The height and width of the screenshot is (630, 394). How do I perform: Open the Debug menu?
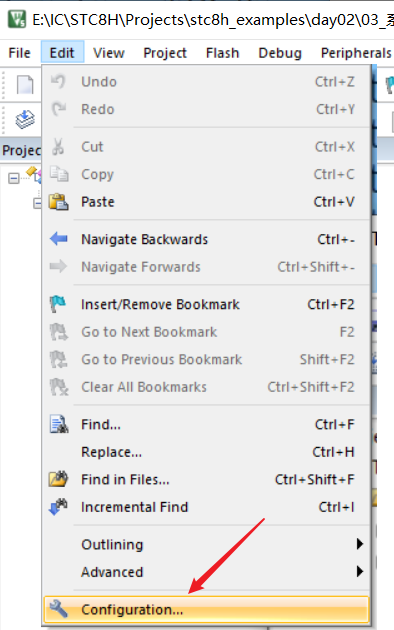pyautogui.click(x=280, y=53)
